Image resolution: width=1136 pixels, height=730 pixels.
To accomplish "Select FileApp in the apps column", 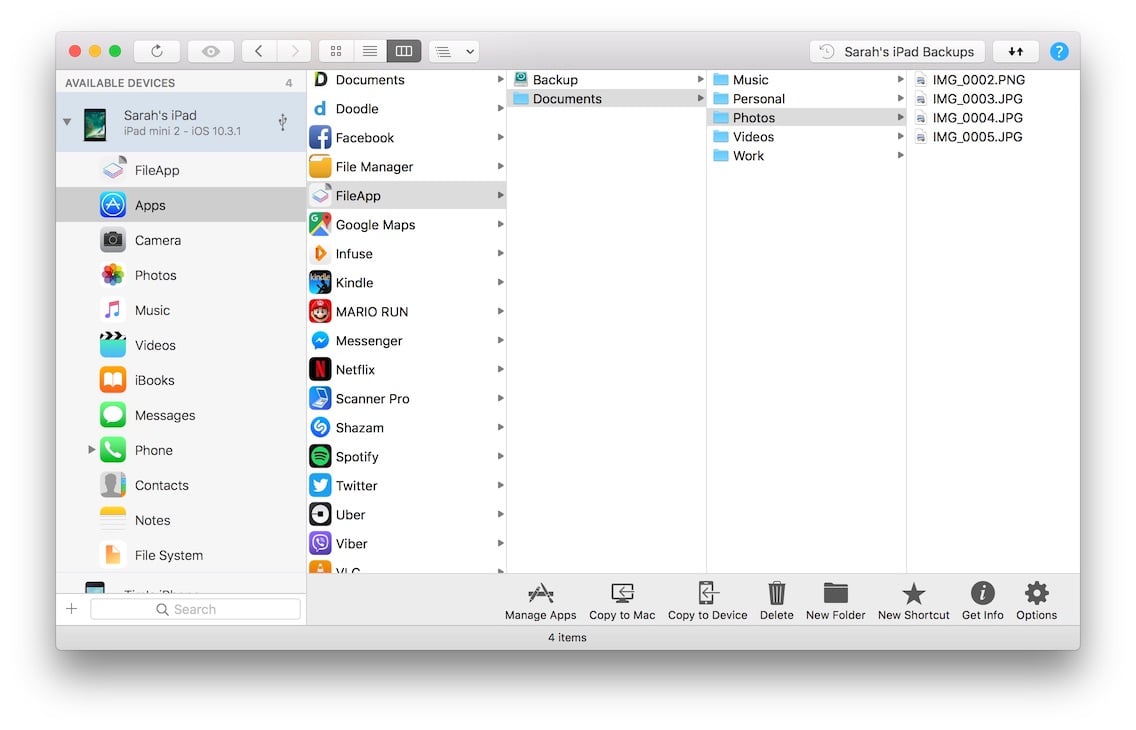I will [406, 196].
